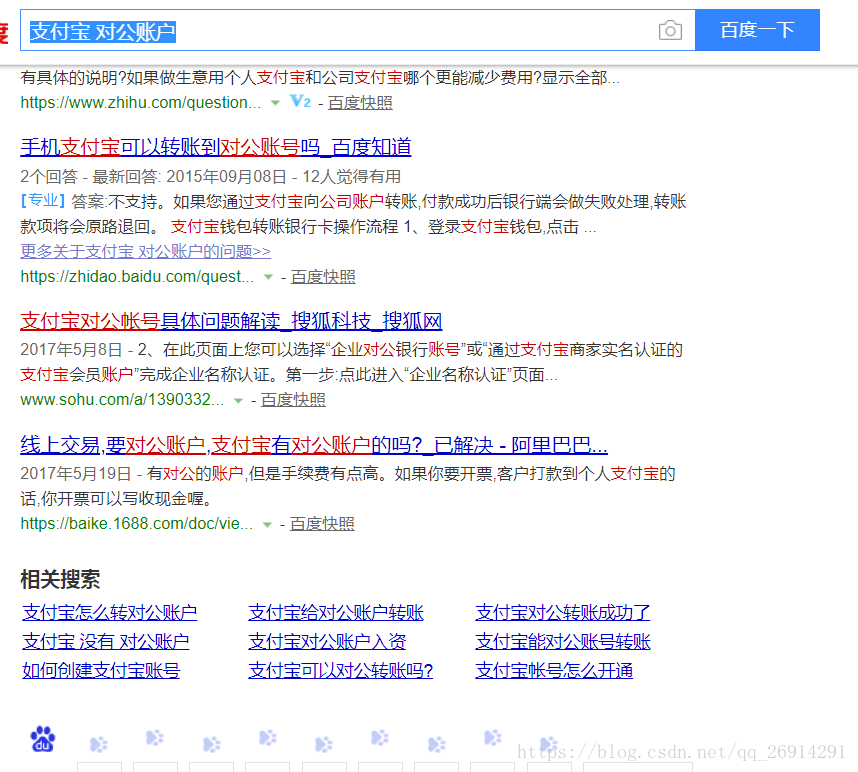Open result 手机支付宝可以转账到对公账号吗_百度知道
Viewport: 858px width, 772px height.
pyautogui.click(x=216, y=147)
